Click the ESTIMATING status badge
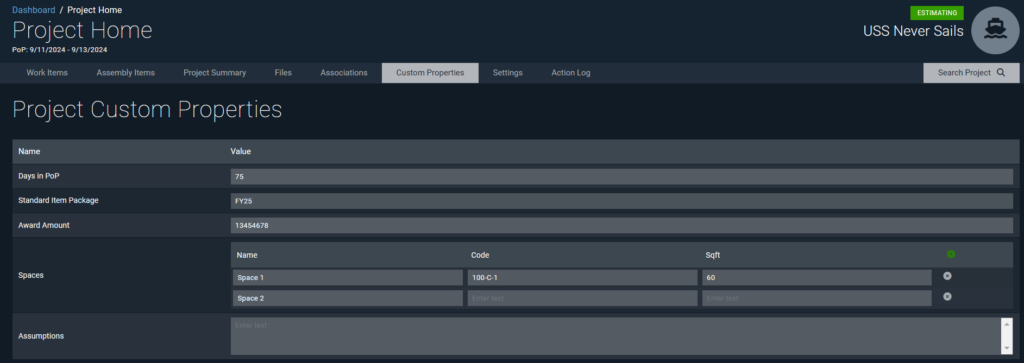 pyautogui.click(x=936, y=13)
